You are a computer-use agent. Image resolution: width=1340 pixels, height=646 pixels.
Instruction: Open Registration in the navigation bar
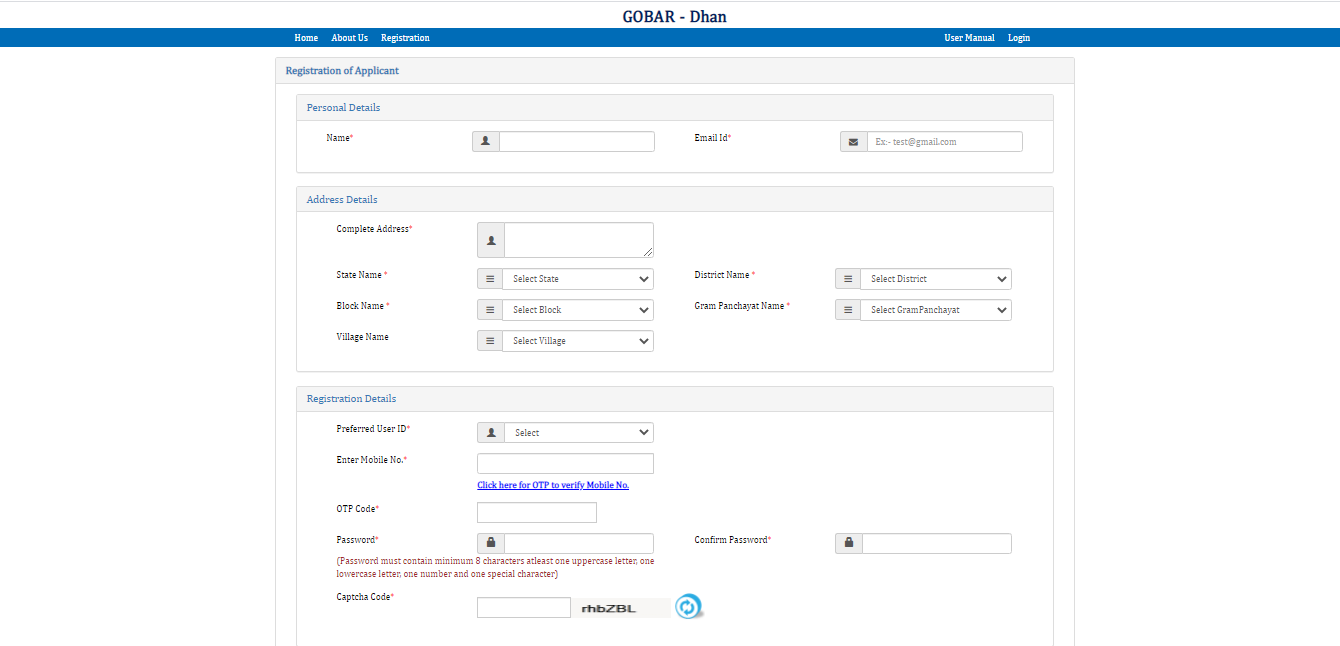point(405,38)
